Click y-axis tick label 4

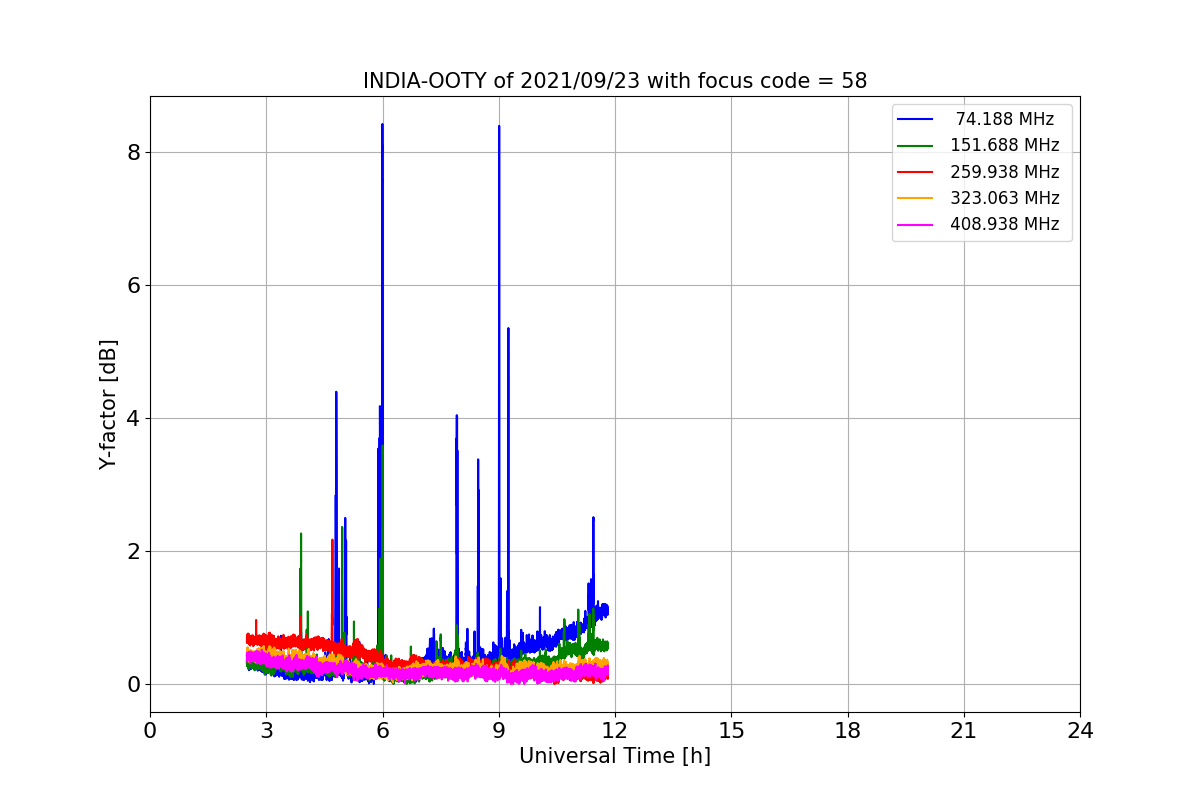[x=132, y=418]
